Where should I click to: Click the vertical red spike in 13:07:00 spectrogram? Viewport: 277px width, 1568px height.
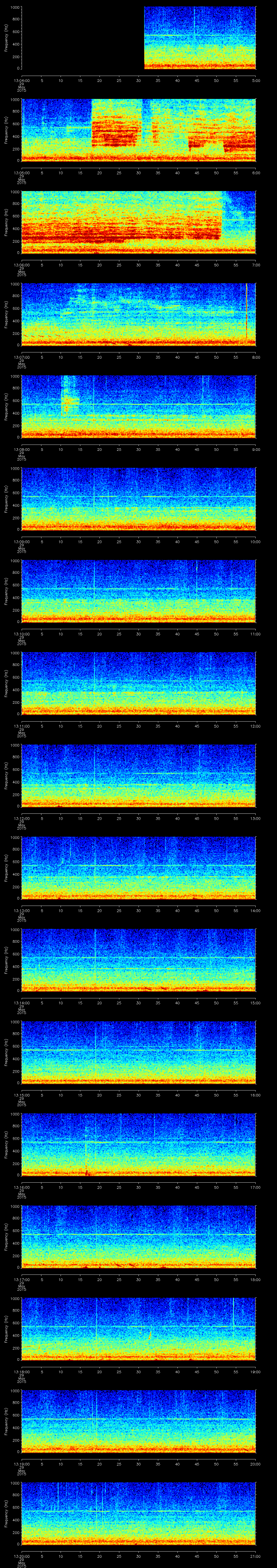[246, 311]
